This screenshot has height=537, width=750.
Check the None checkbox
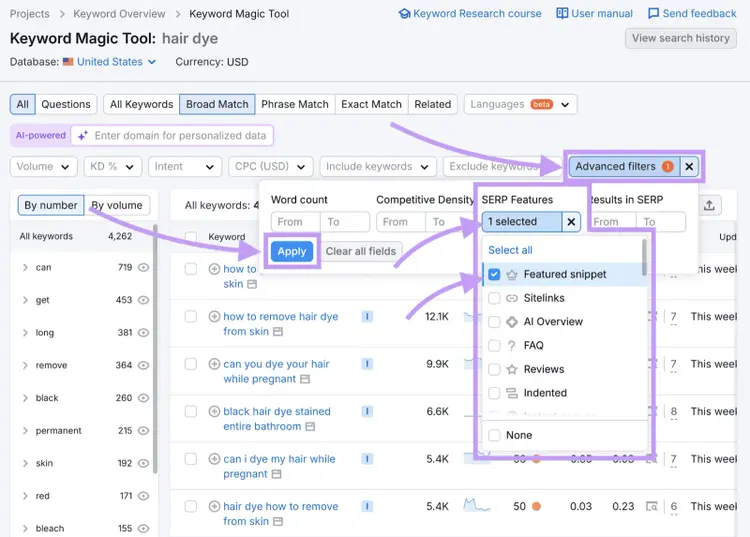coord(494,435)
